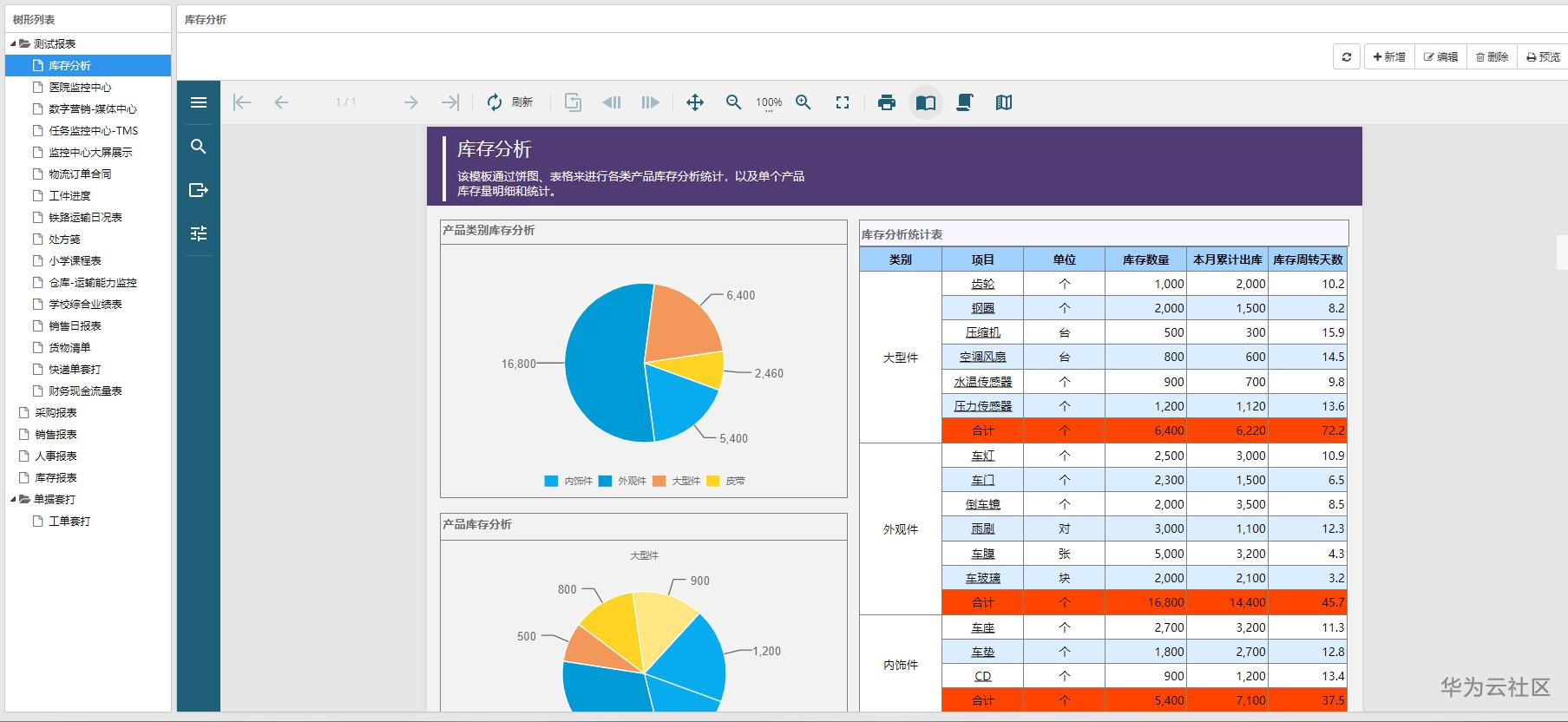
Task: Open 任务监控中心-TMS report in tree
Action: [94, 130]
